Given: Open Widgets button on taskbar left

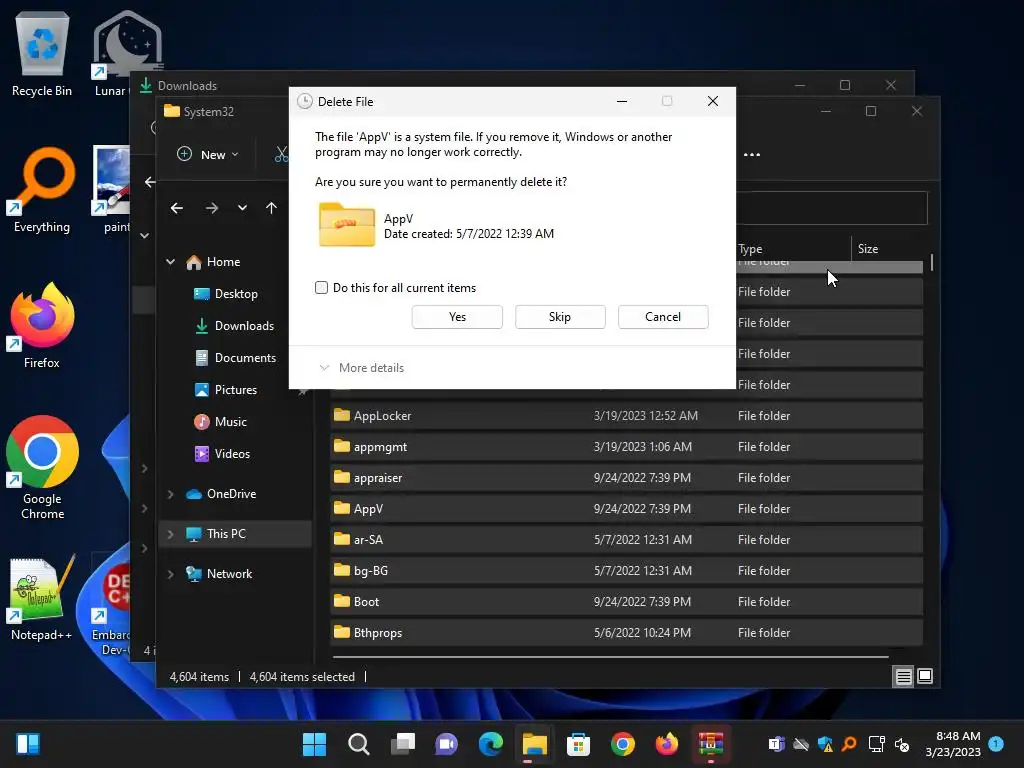Looking at the screenshot, I should tap(28, 744).
